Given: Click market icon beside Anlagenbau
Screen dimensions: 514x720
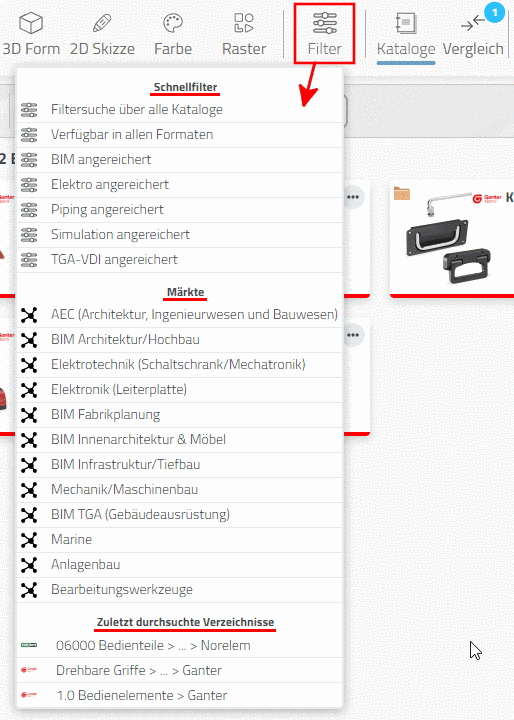Looking at the screenshot, I should click(x=29, y=565).
